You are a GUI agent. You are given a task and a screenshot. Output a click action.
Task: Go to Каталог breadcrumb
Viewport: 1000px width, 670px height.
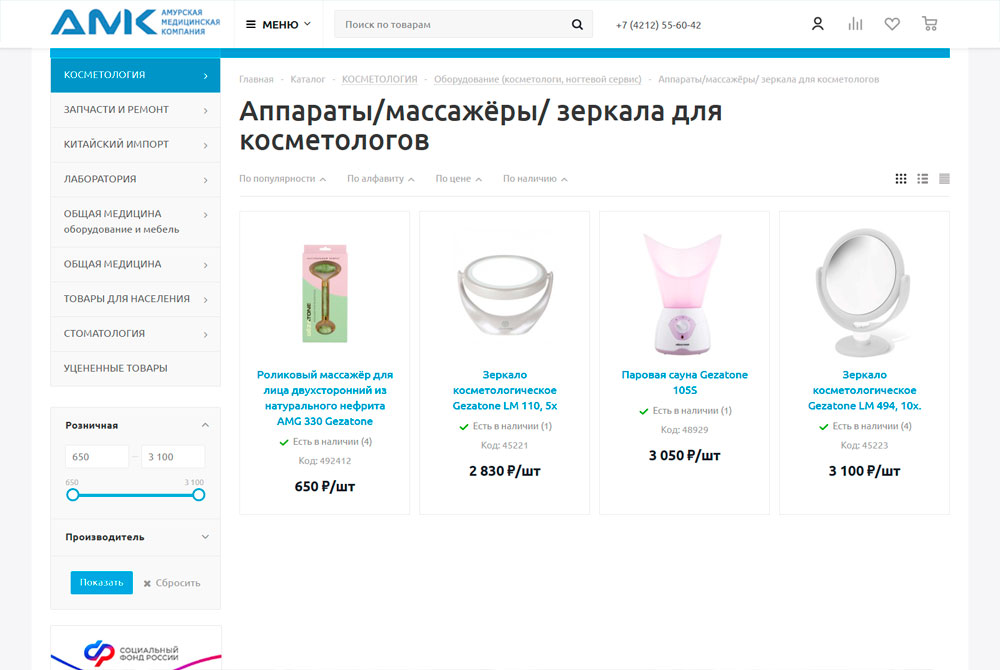[307, 80]
